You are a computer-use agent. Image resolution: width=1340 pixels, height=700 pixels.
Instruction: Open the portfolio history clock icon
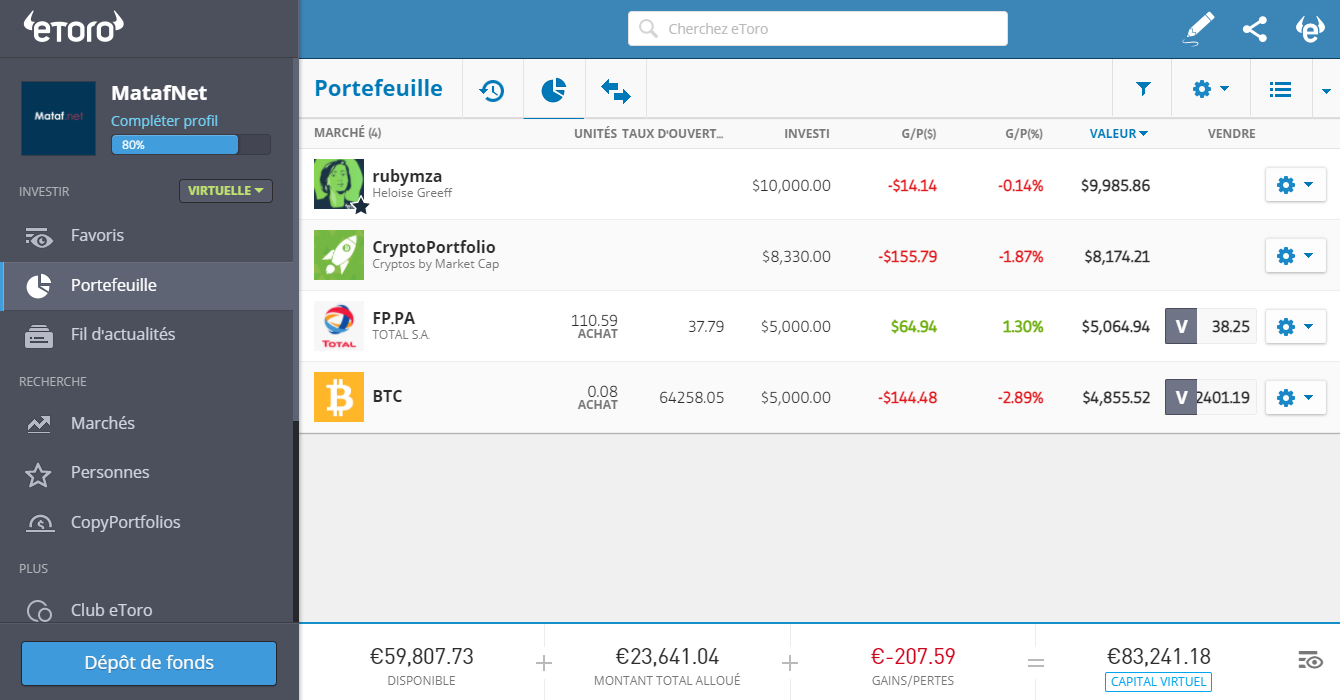pyautogui.click(x=492, y=90)
